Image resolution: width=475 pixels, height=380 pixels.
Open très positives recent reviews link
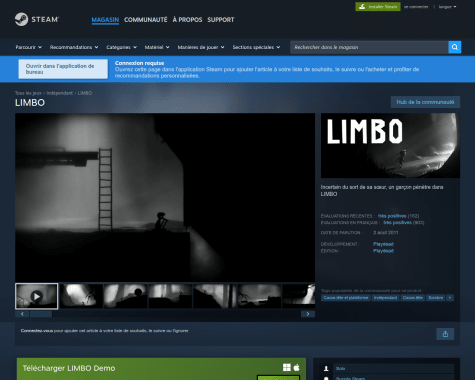pos(392,216)
